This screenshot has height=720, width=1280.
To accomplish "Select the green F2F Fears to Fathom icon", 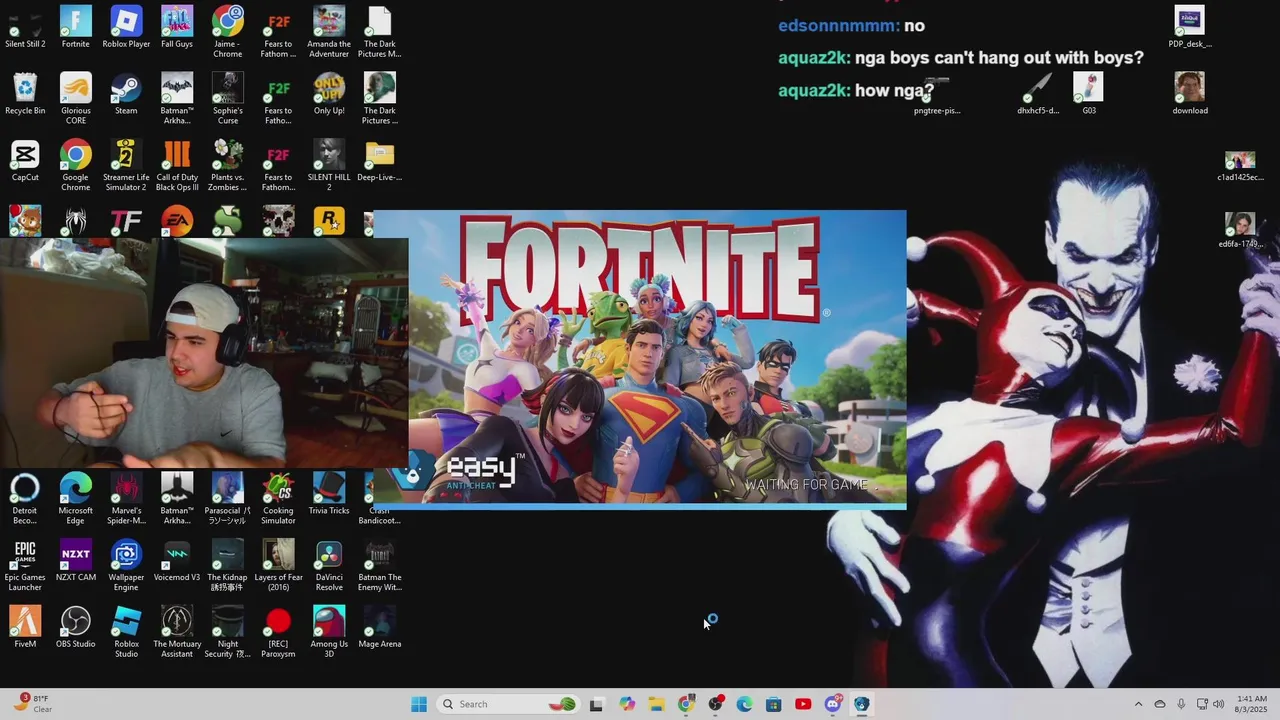I will pyautogui.click(x=278, y=98).
